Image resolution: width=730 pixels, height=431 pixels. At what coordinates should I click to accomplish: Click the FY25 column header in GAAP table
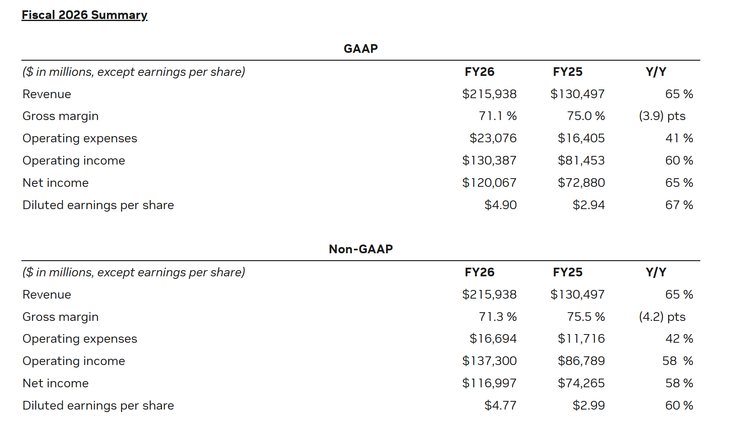[x=568, y=72]
